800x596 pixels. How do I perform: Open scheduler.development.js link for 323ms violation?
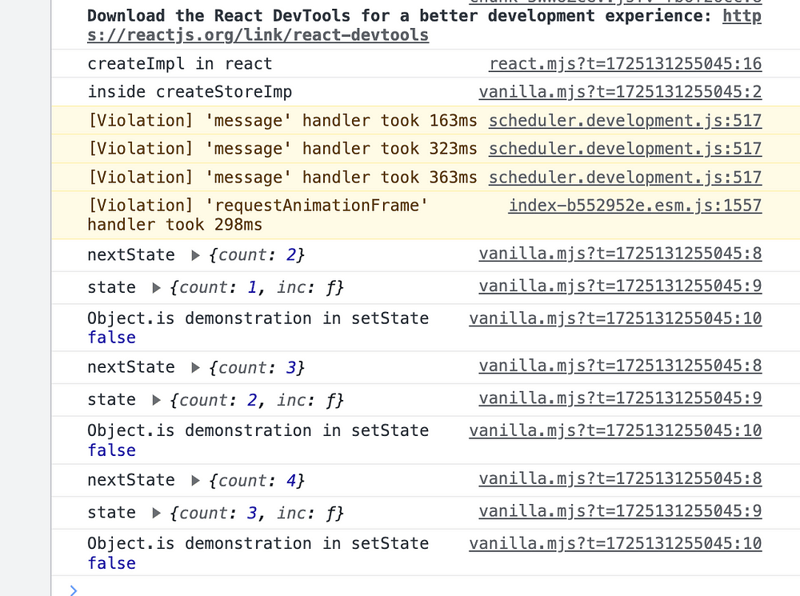pyautogui.click(x=626, y=148)
